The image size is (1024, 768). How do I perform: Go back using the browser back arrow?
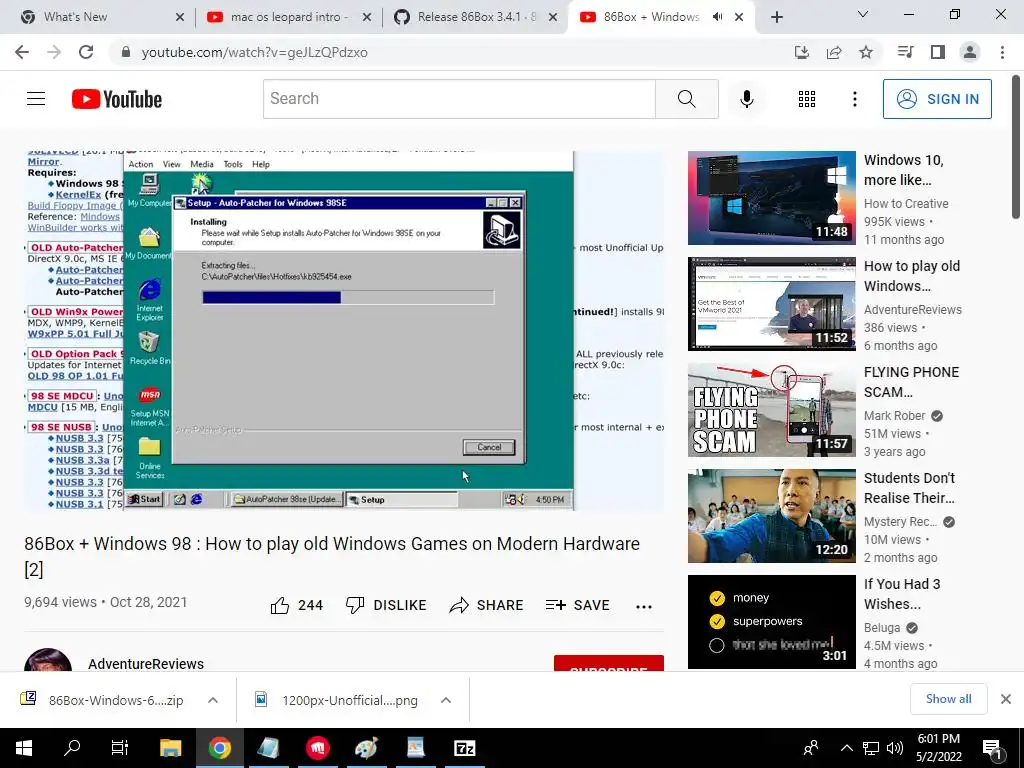(22, 52)
